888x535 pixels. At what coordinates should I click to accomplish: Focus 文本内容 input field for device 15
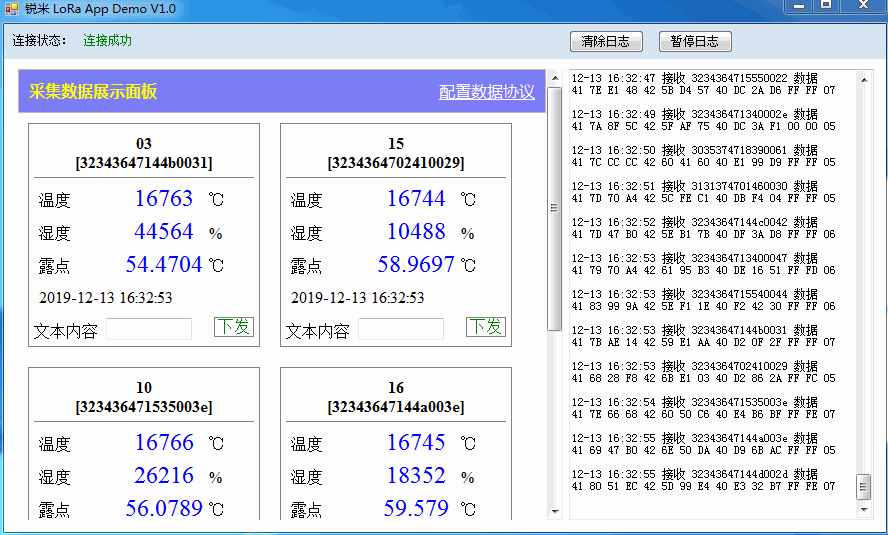pos(401,329)
